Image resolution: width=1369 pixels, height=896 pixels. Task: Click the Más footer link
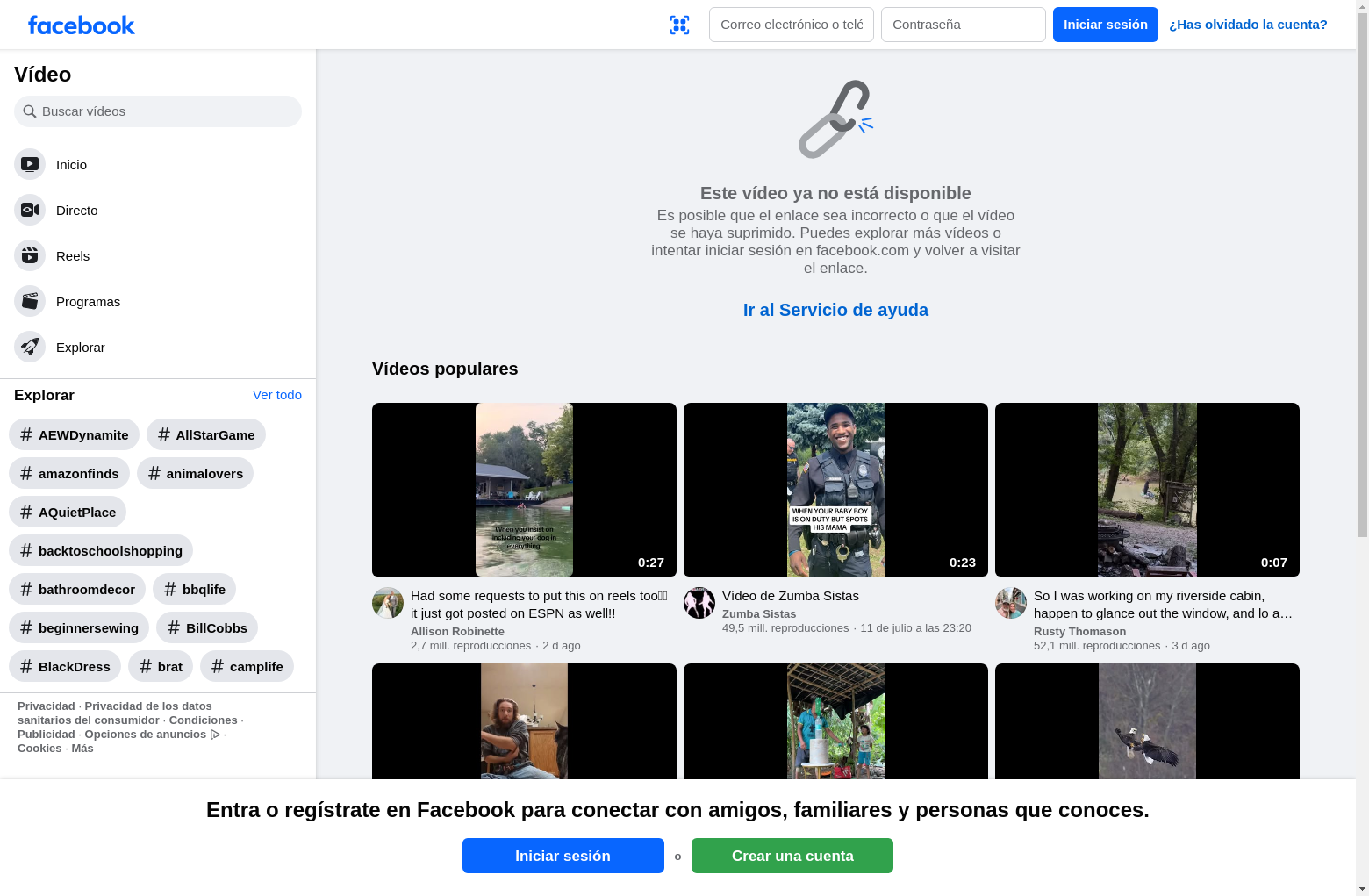[x=82, y=749]
